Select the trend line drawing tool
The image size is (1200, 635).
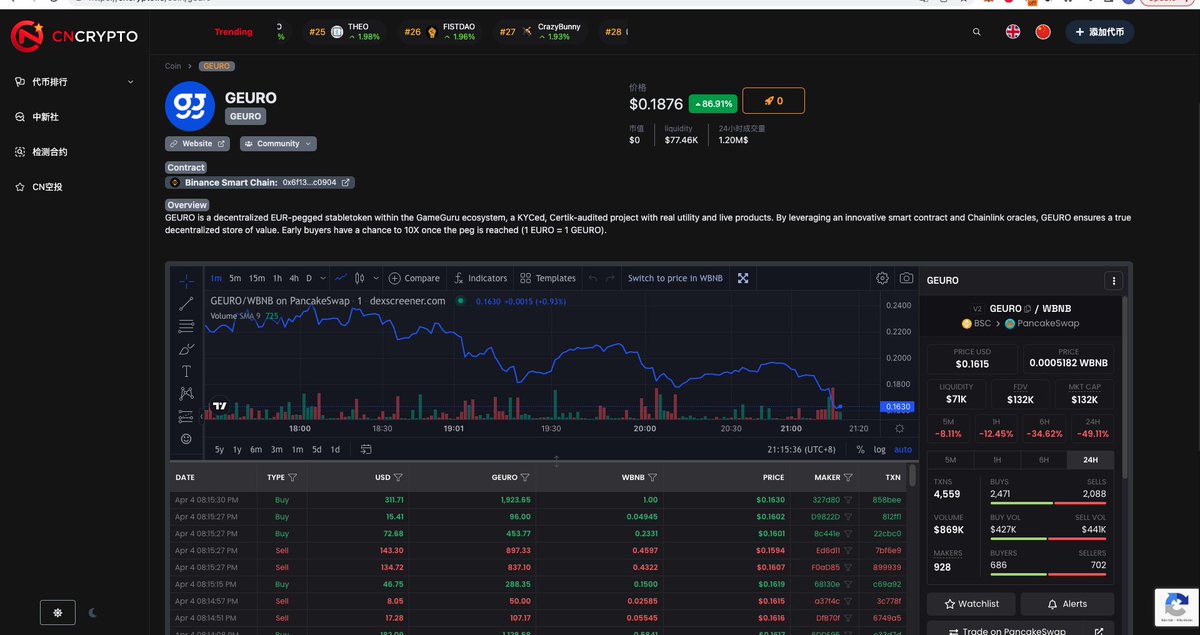pyautogui.click(x=186, y=304)
